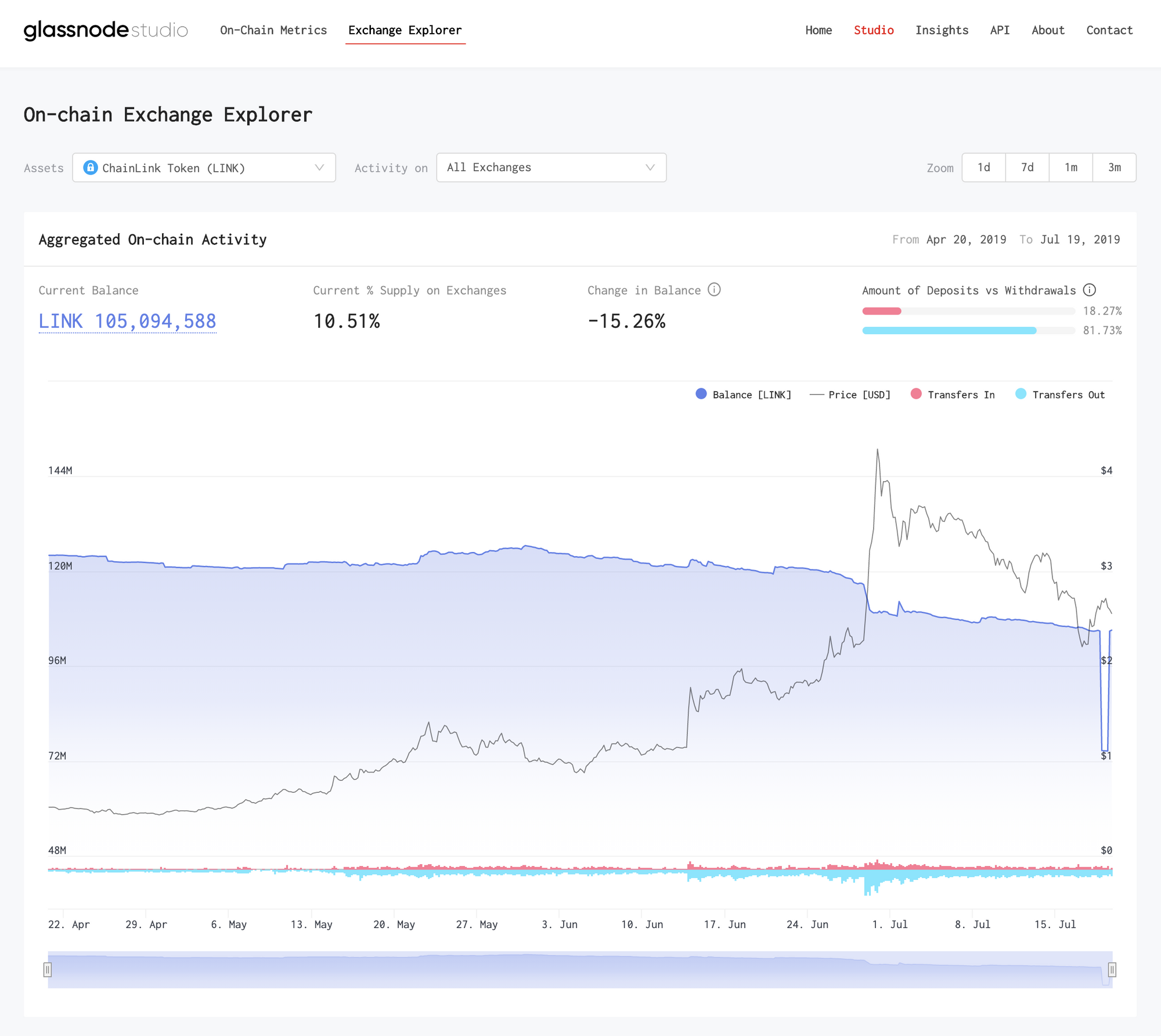Click the right range navigator handle
The height and width of the screenshot is (1036, 1161).
pos(1112,969)
